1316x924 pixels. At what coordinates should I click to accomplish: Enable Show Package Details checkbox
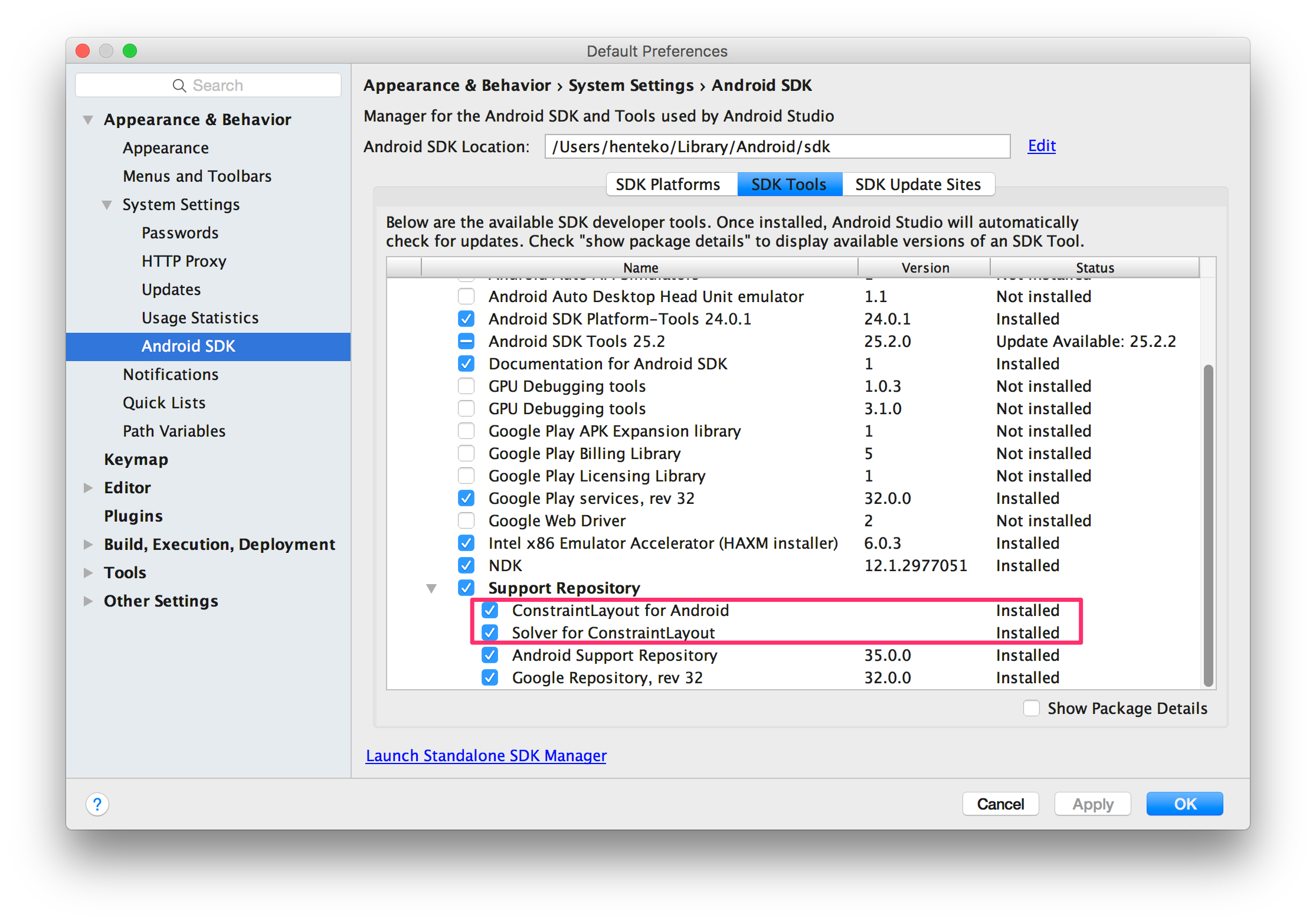[1032, 708]
